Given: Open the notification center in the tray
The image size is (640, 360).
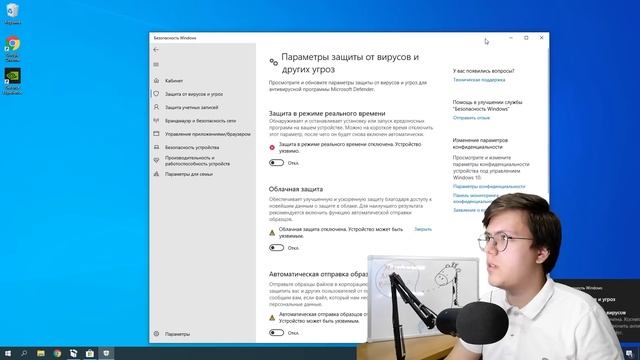Looking at the screenshot, I should [629, 353].
